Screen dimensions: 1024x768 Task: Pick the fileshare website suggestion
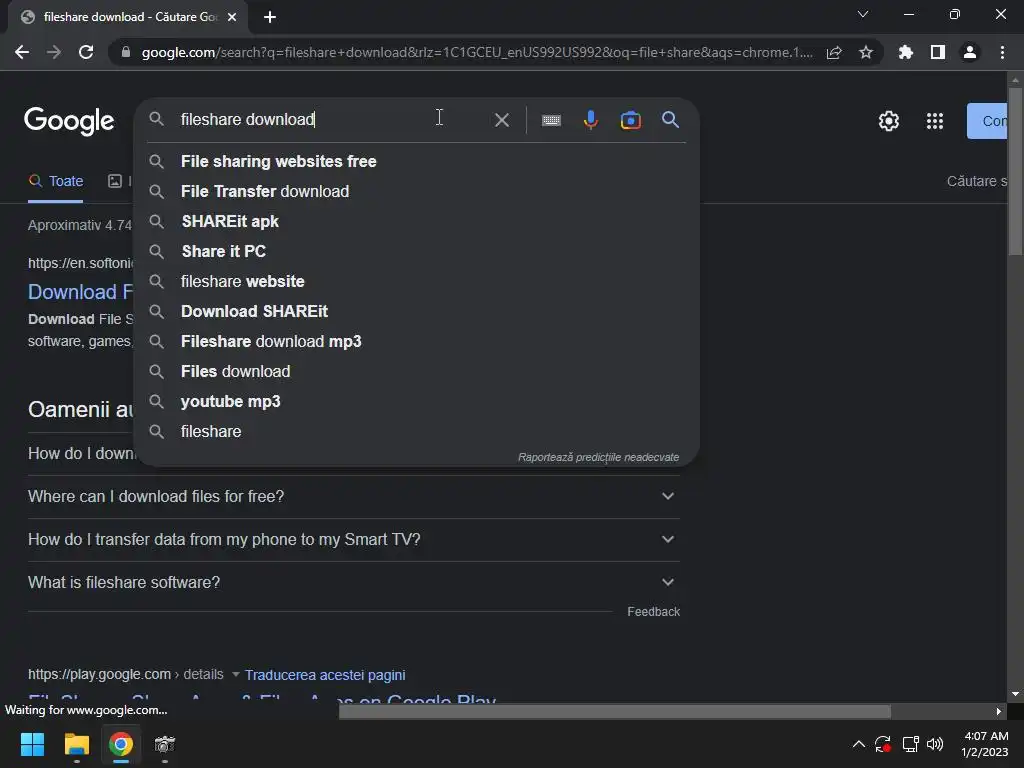(416, 281)
